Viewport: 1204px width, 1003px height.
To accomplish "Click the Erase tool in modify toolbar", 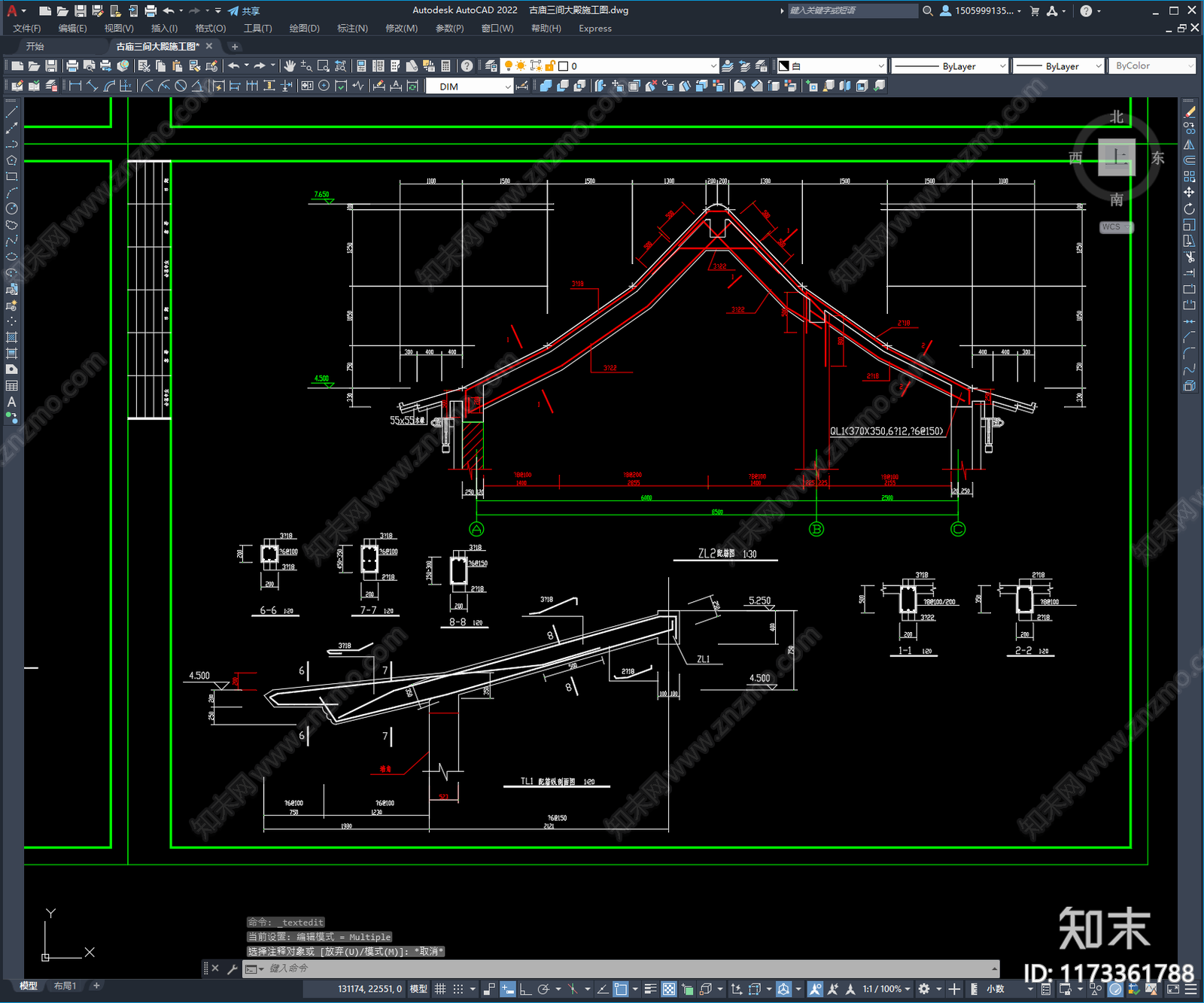I will pos(1189,112).
